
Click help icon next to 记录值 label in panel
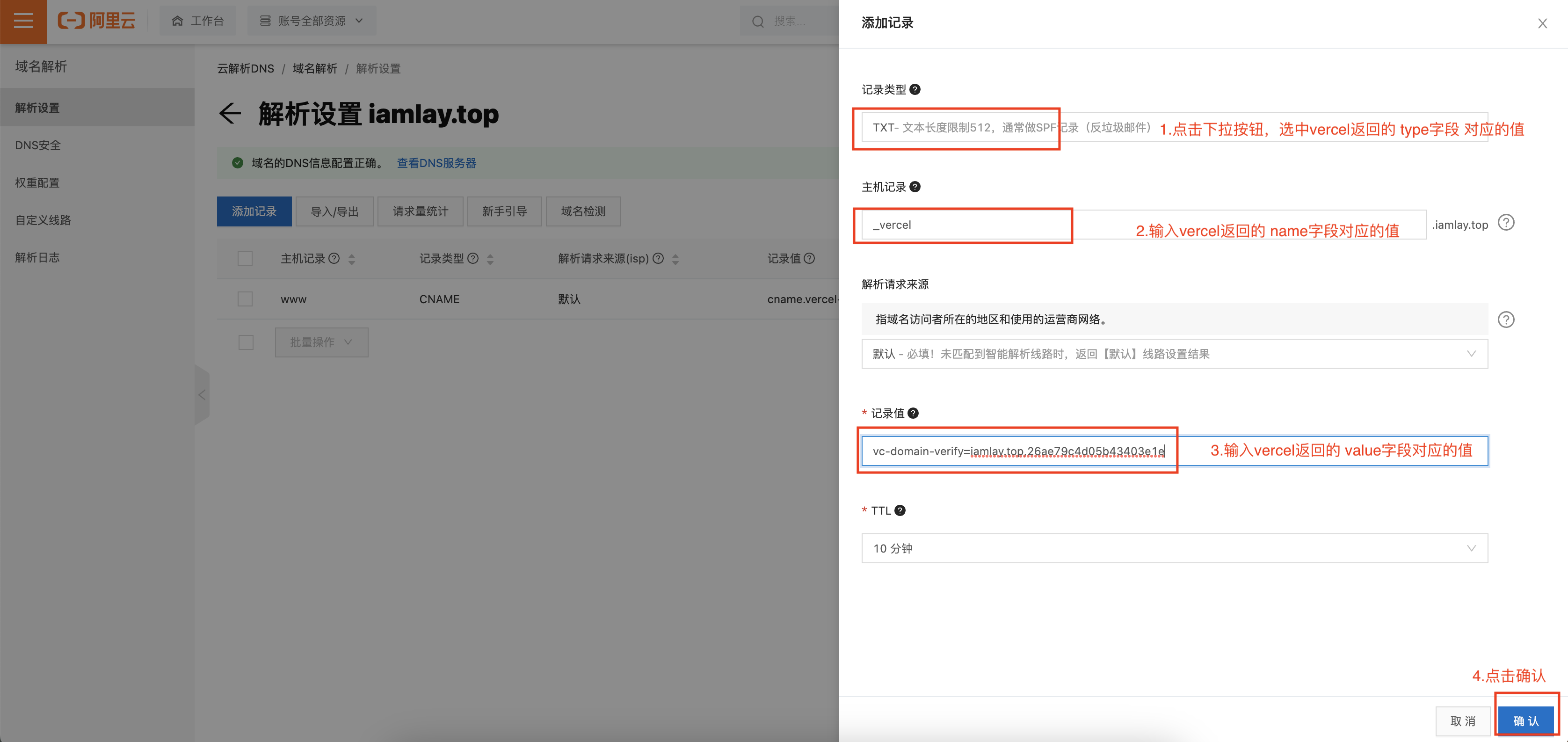[913, 413]
